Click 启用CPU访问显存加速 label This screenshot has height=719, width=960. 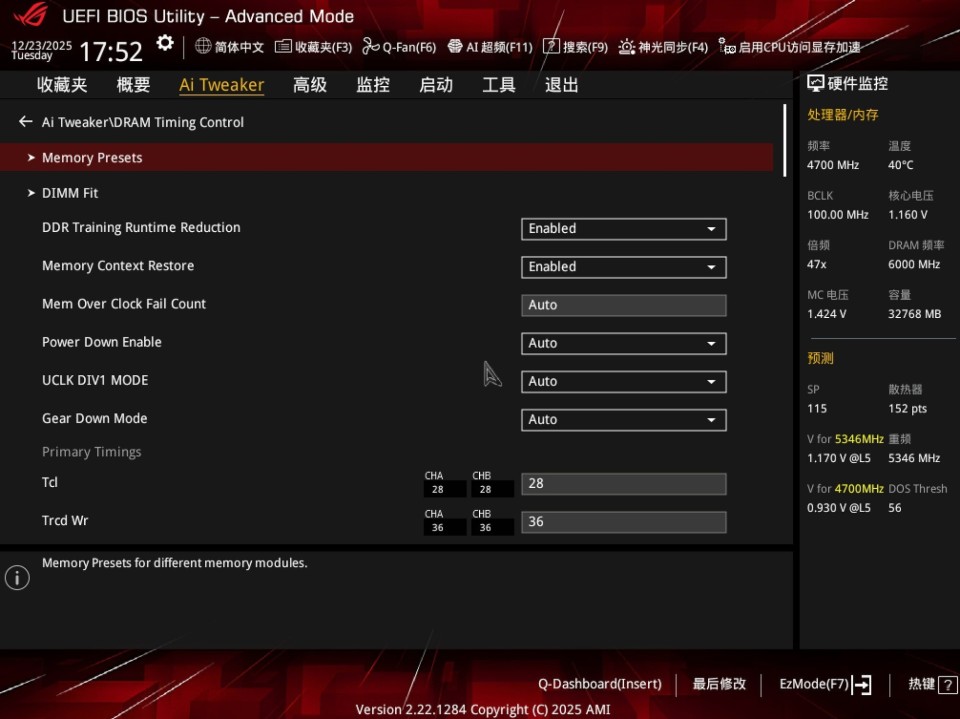[799, 47]
